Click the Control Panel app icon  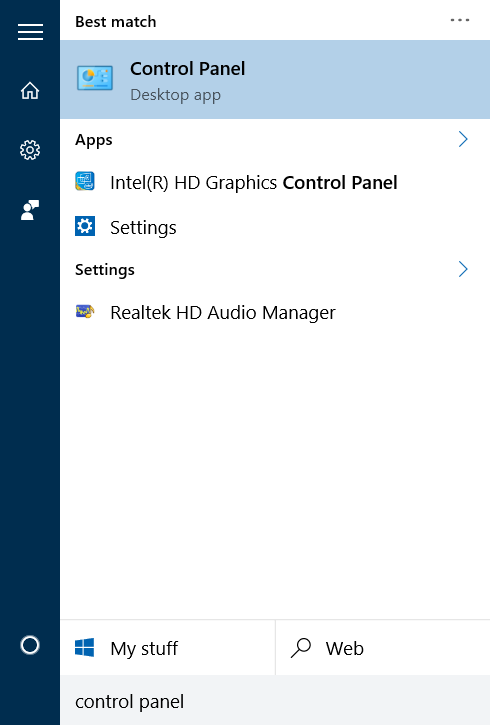click(x=95, y=78)
